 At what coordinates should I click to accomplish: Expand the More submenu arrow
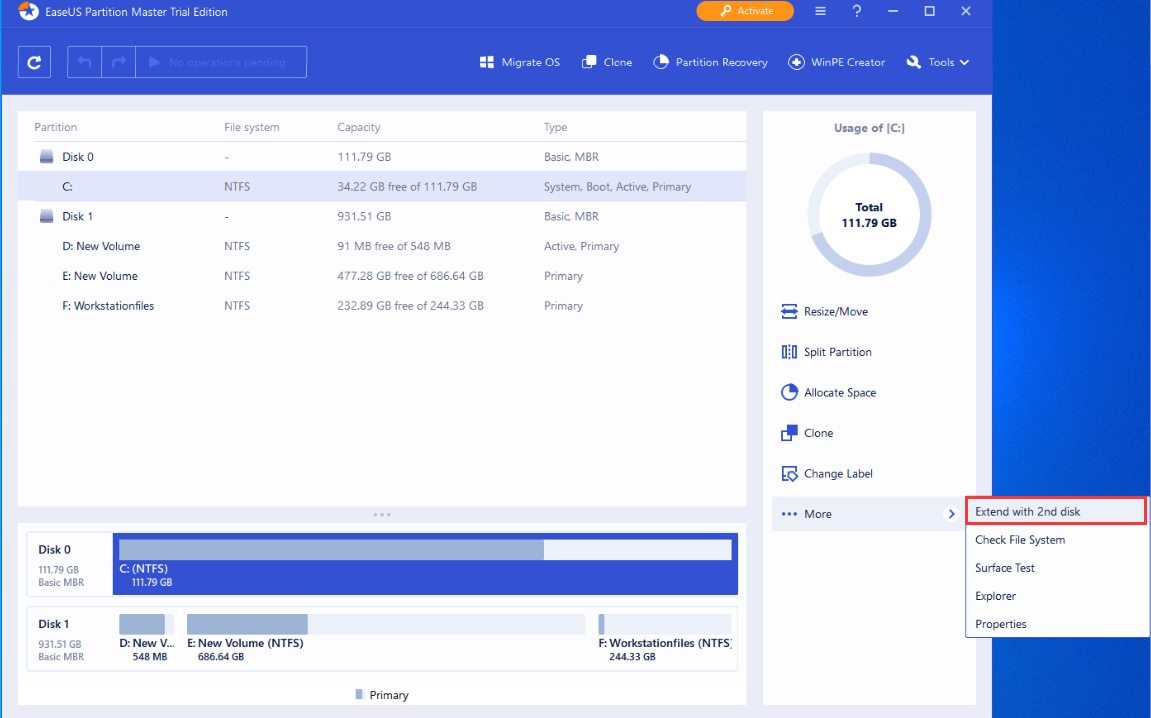pos(950,514)
